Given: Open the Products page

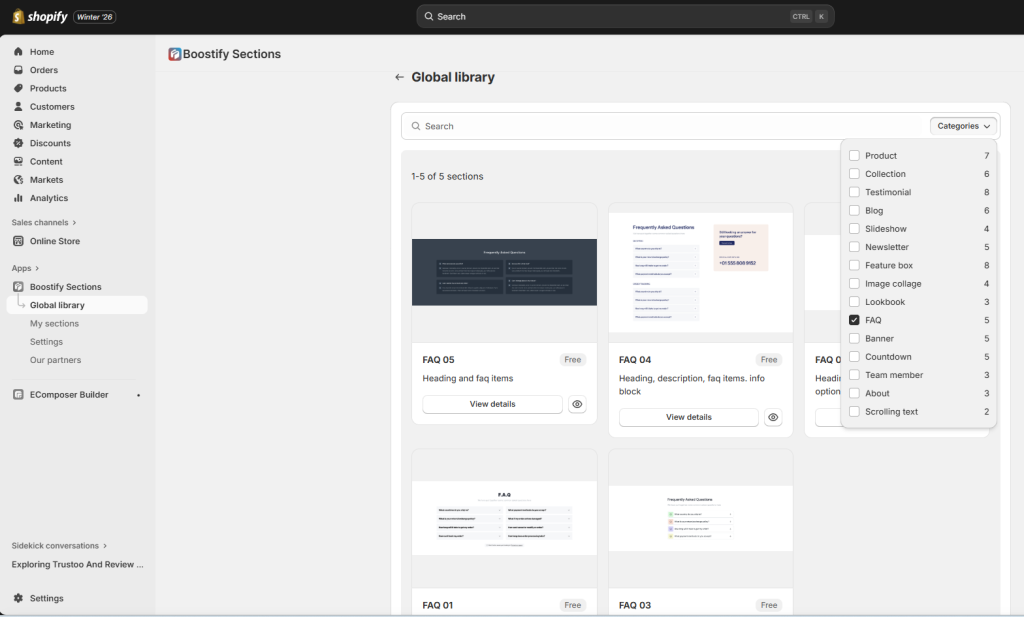Looking at the screenshot, I should [x=20, y=88].
